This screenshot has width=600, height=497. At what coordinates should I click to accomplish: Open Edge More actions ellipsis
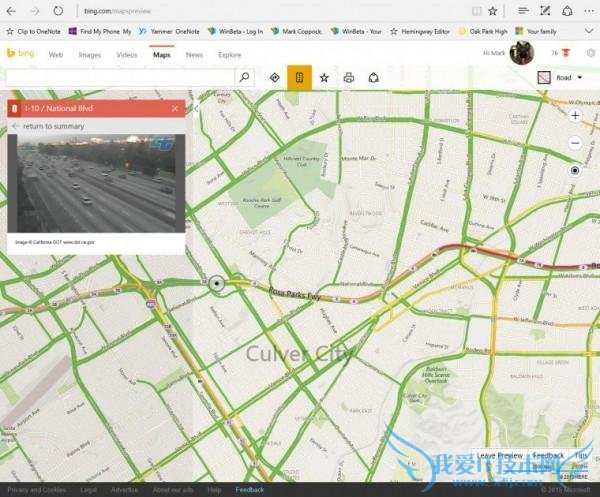point(589,11)
